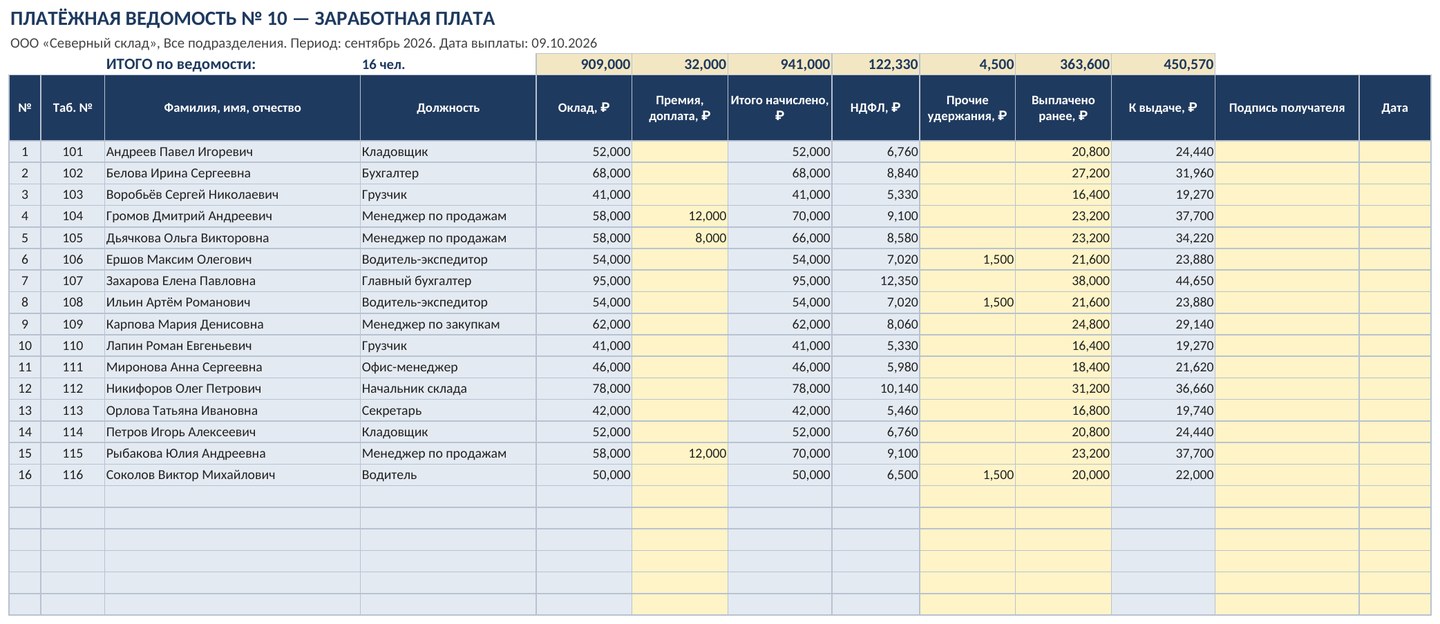1440x624 pixels.
Task: Click the 'Премия, доплата, ₽' header
Action: [x=680, y=108]
